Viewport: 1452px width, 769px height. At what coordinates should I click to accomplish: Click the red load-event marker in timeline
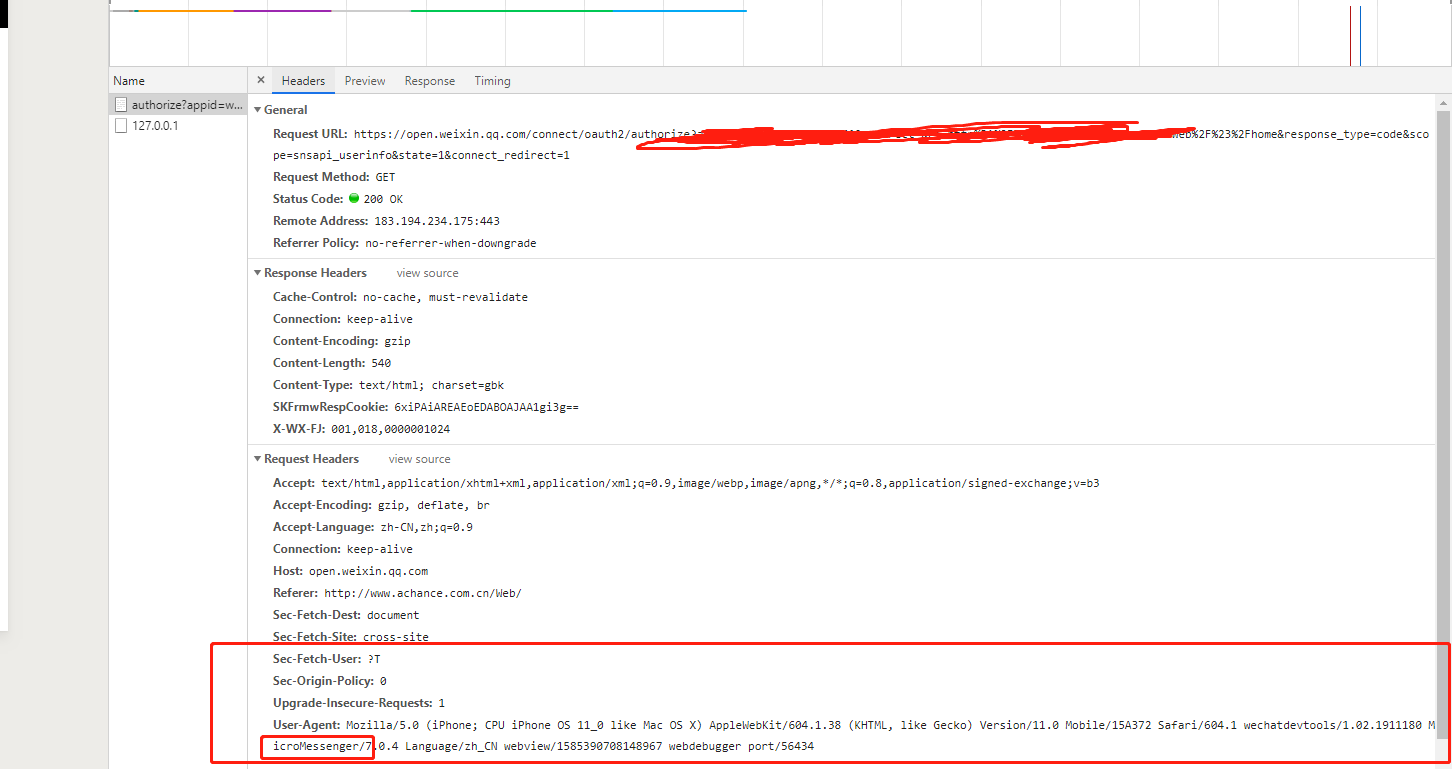(x=1350, y=36)
